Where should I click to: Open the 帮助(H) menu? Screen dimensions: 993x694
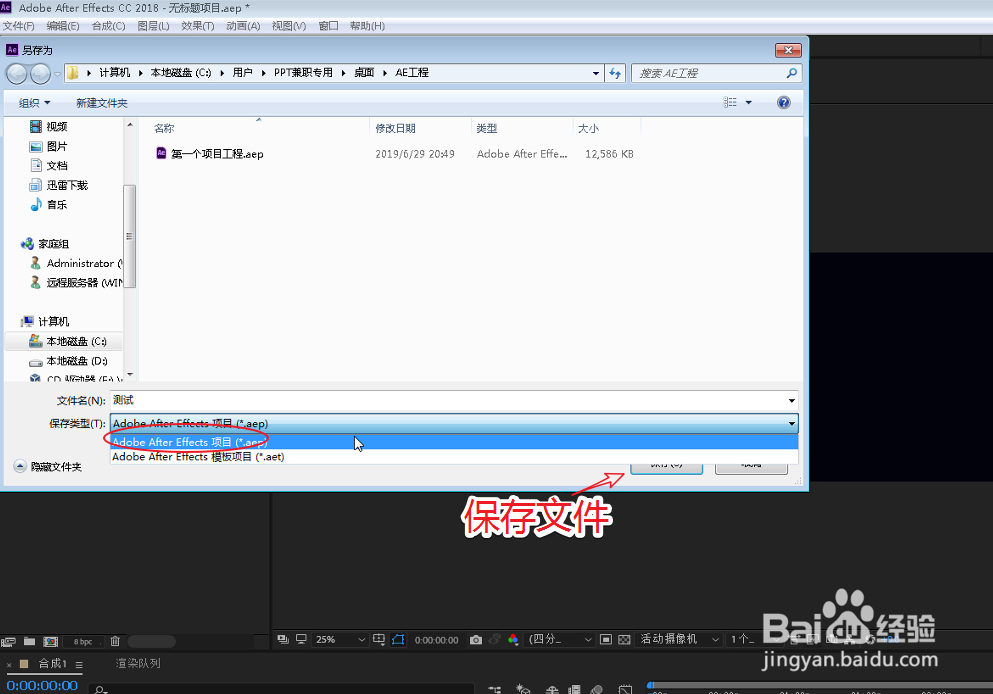coord(367,26)
